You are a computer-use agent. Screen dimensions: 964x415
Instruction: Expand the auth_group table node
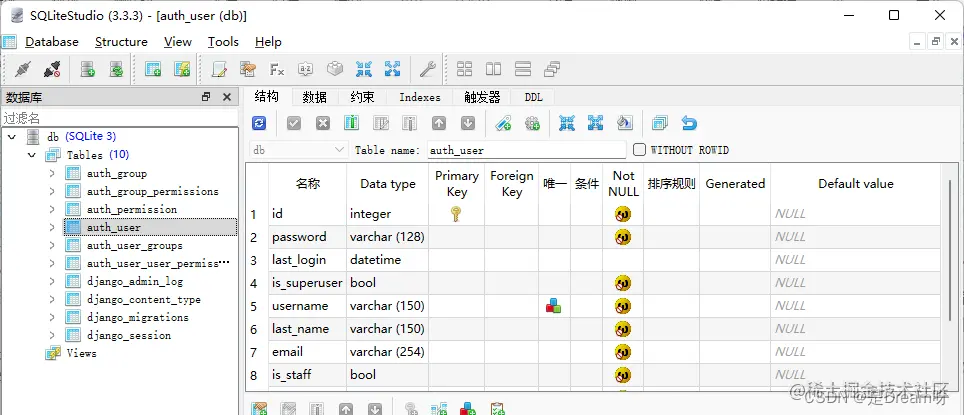pyautogui.click(x=52, y=173)
